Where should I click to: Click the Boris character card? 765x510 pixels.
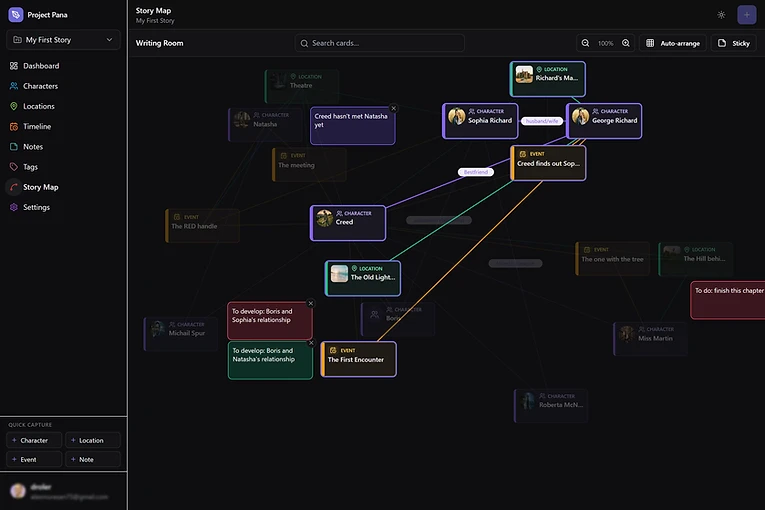tap(398, 319)
